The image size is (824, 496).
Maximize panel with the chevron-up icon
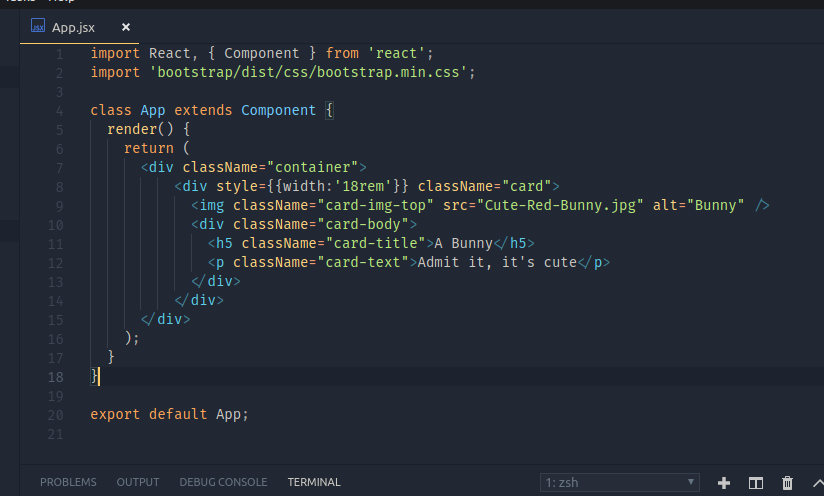coord(819,483)
